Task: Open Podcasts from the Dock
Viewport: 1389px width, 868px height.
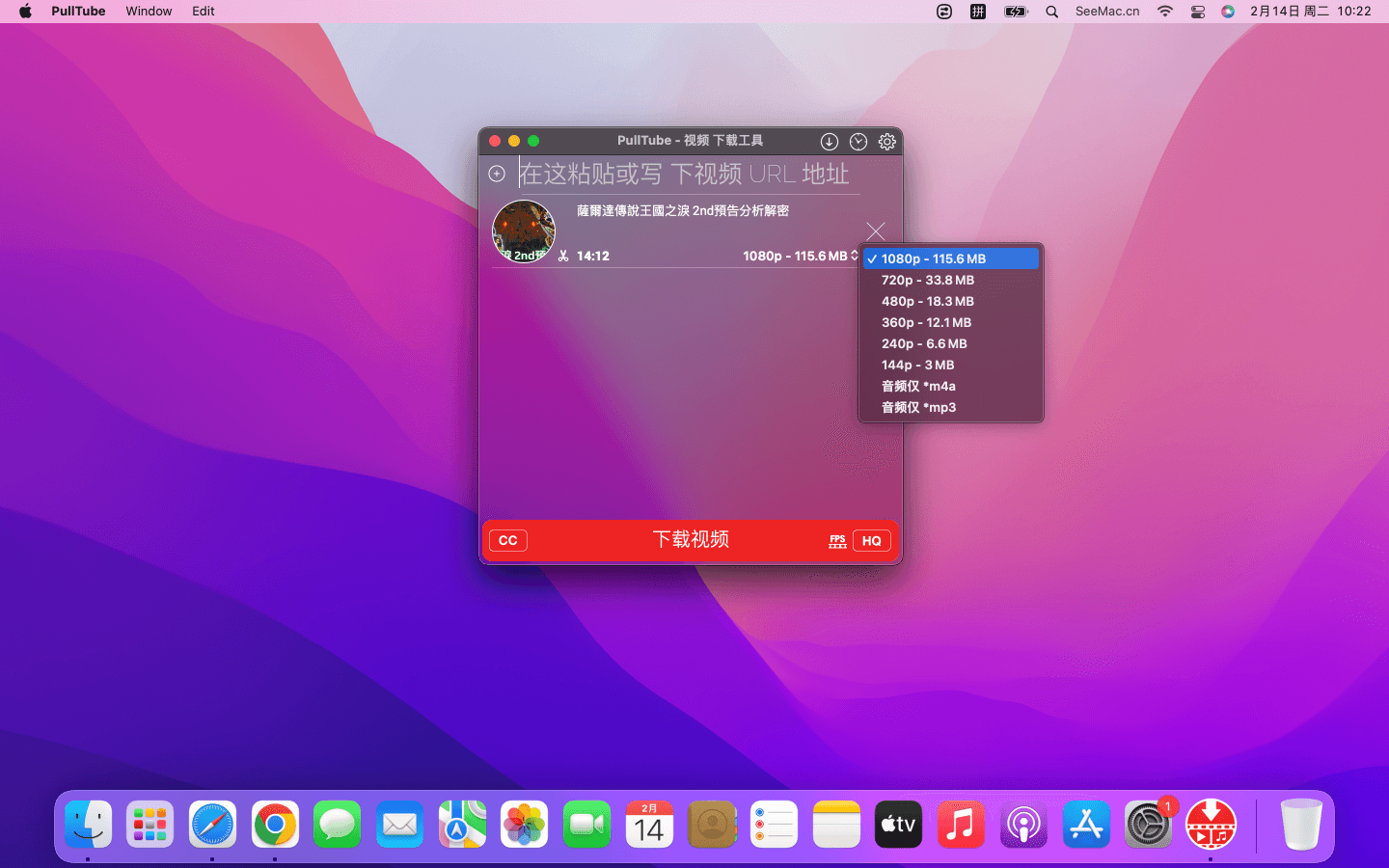Action: coord(1023,825)
